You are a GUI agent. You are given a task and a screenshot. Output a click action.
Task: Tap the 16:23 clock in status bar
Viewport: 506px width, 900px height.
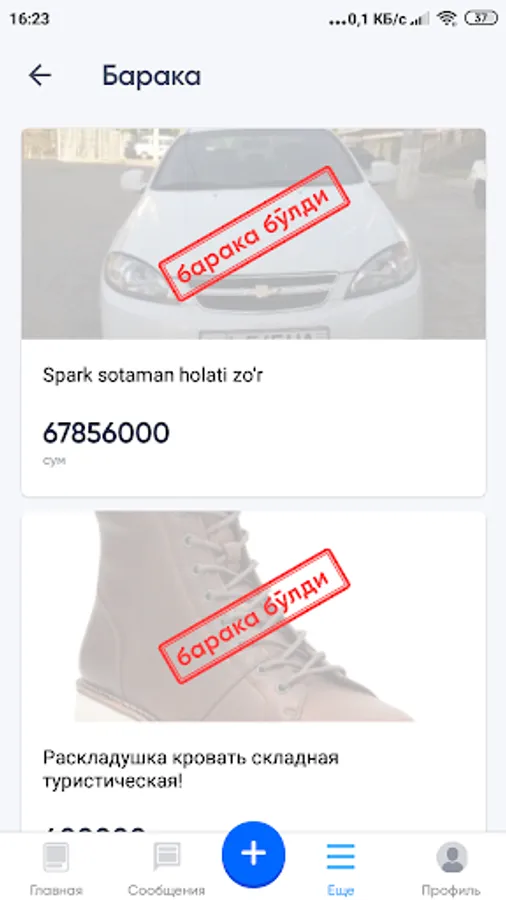pos(29,19)
